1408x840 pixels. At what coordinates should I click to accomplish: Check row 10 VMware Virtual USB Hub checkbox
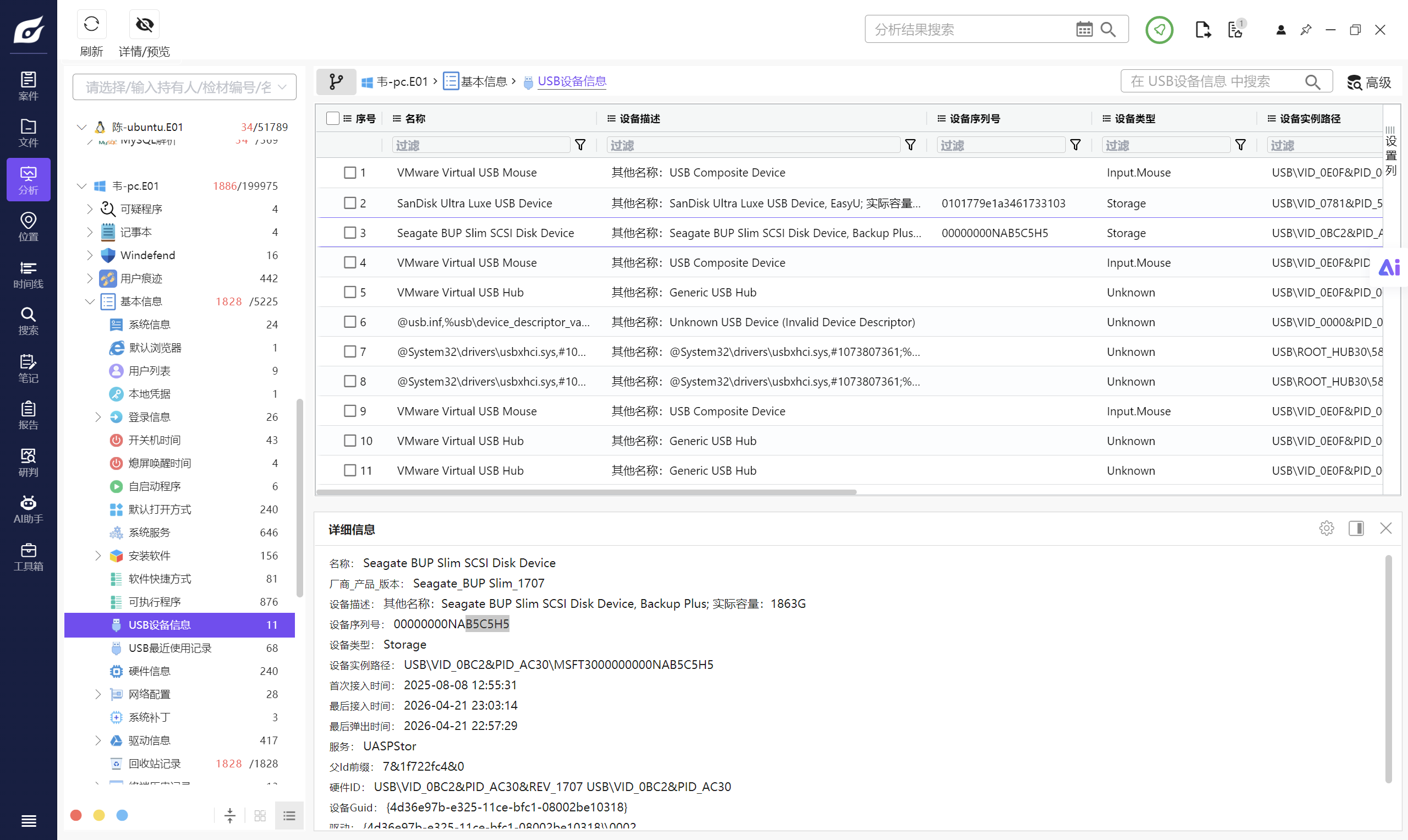click(x=350, y=441)
